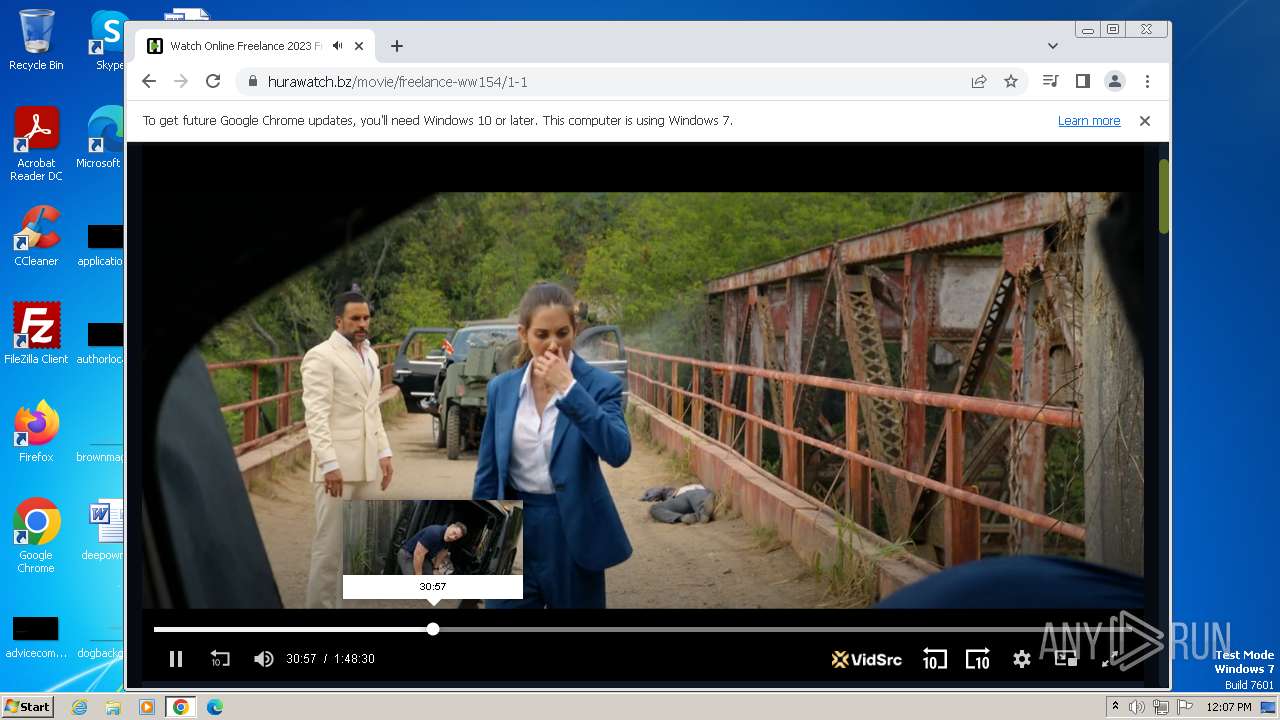Mute the video player volume
Viewport: 1280px width, 720px height.
[263, 659]
